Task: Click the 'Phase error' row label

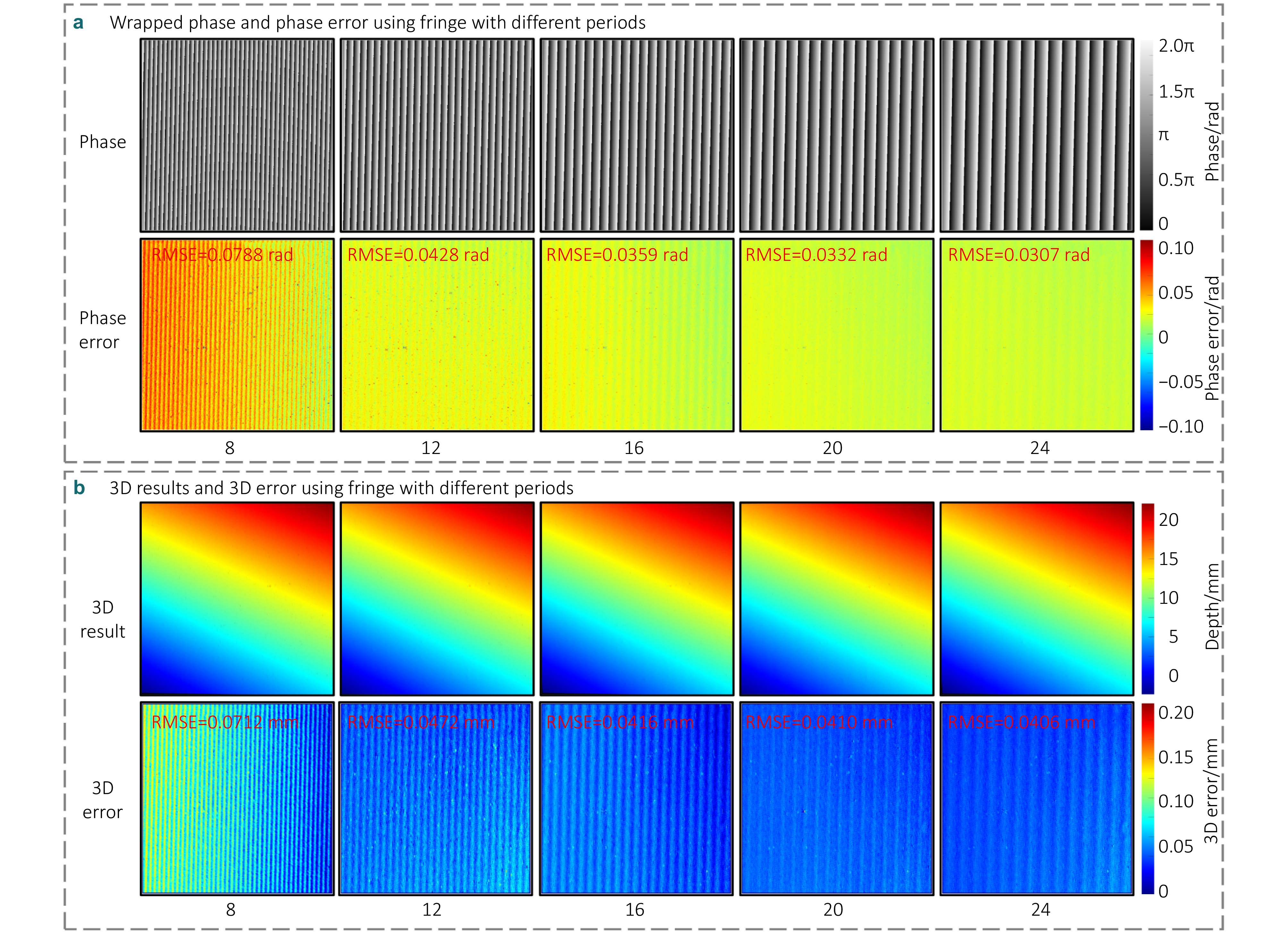Action: point(102,330)
